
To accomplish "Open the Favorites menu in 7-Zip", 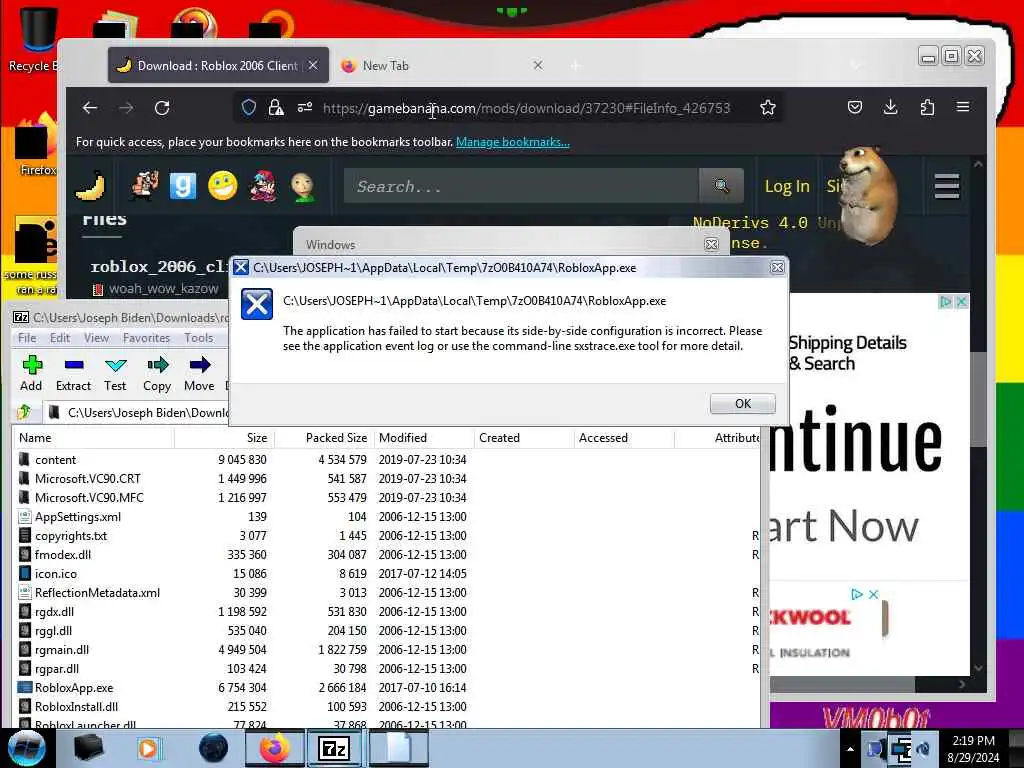I will tap(146, 338).
